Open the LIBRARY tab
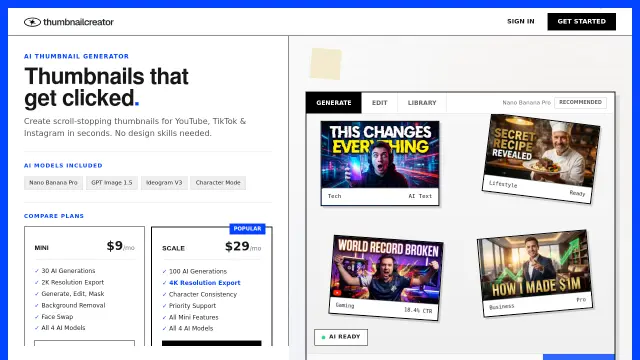The height and width of the screenshot is (360, 640). pyautogui.click(x=422, y=103)
